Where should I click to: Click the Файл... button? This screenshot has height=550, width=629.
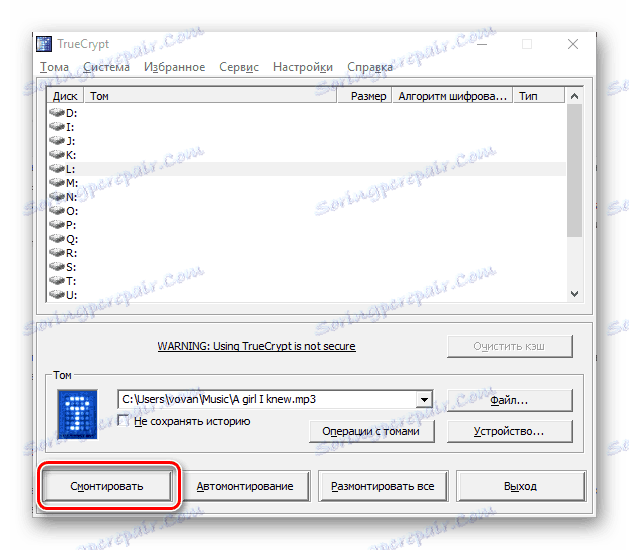tap(509, 400)
